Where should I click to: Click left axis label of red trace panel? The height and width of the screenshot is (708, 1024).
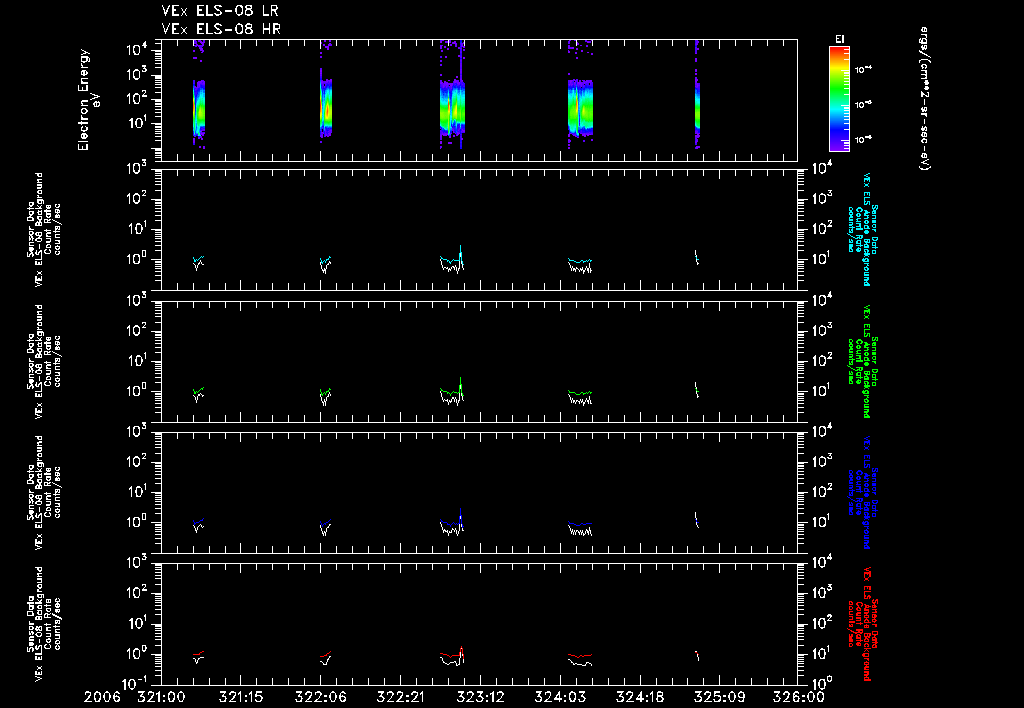pyautogui.click(x=44, y=624)
